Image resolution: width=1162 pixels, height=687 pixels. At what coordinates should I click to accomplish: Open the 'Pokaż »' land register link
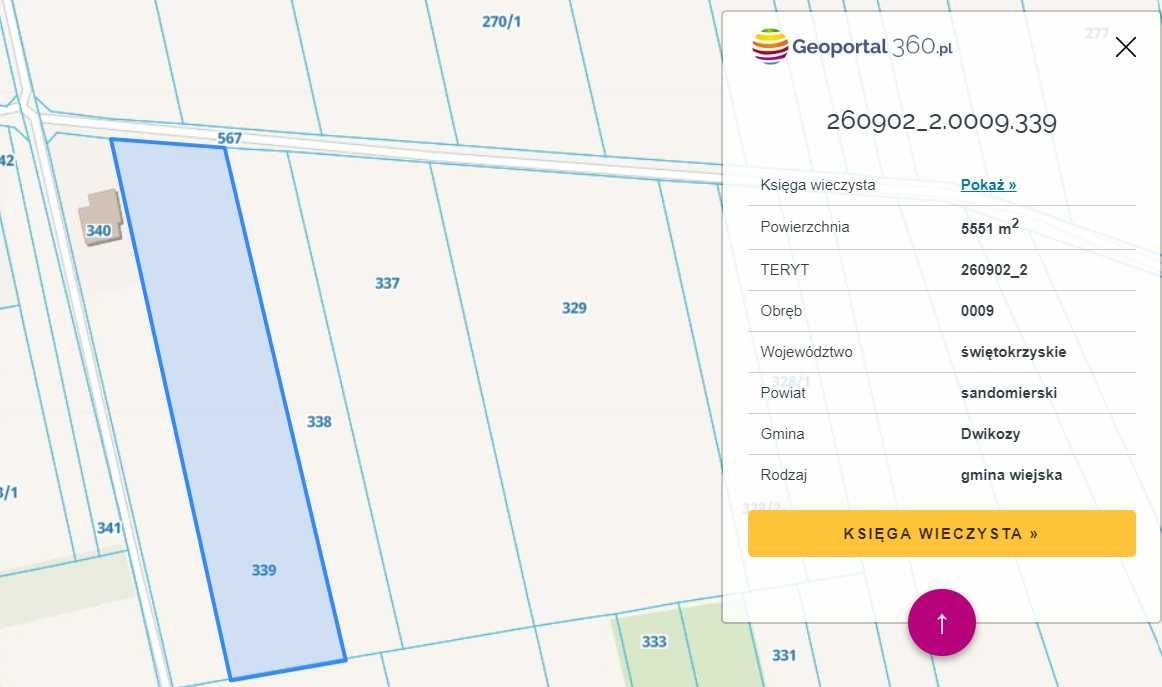tap(988, 184)
